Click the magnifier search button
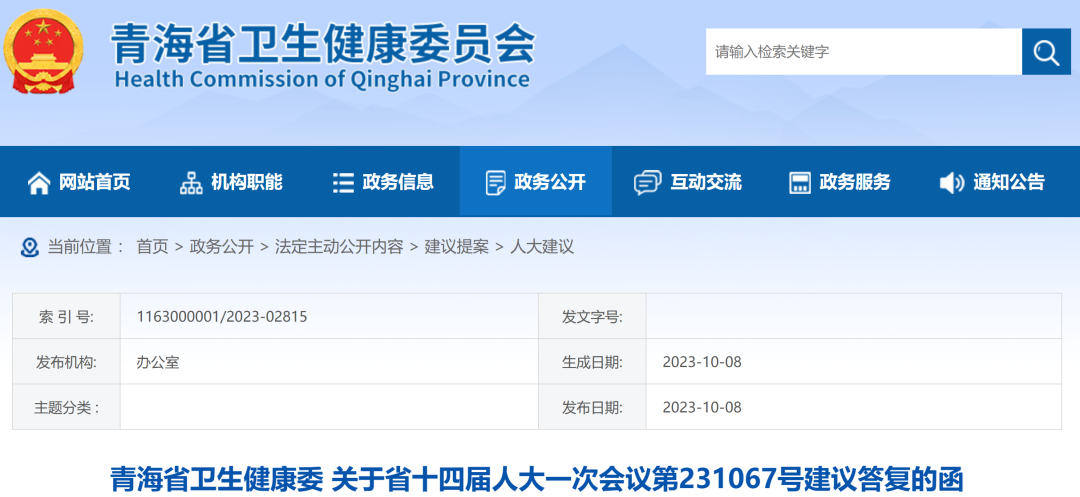The image size is (1080, 497). coord(1046,52)
